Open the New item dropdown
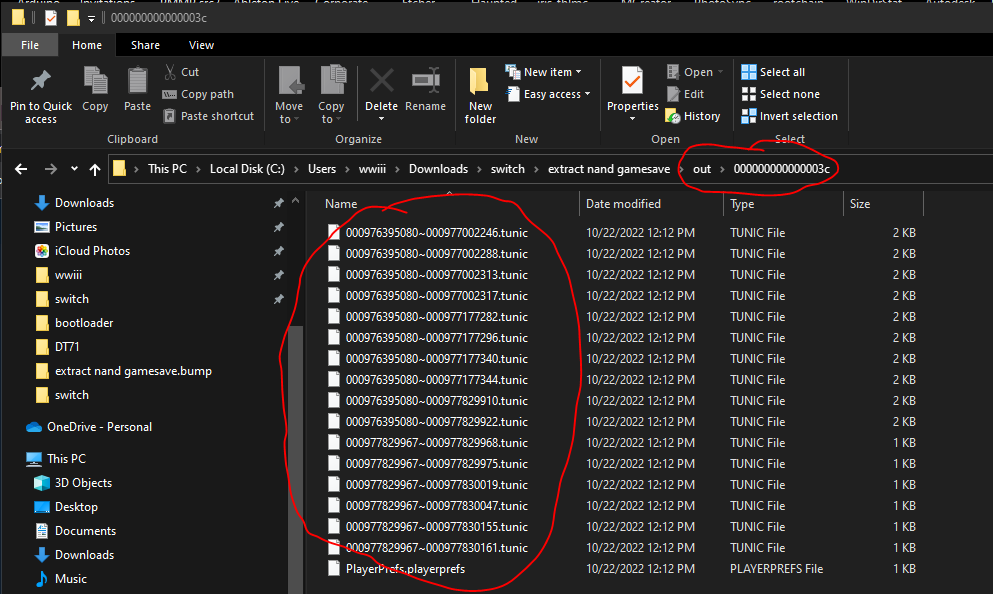Screen dimensions: 993x594 click(x=544, y=72)
